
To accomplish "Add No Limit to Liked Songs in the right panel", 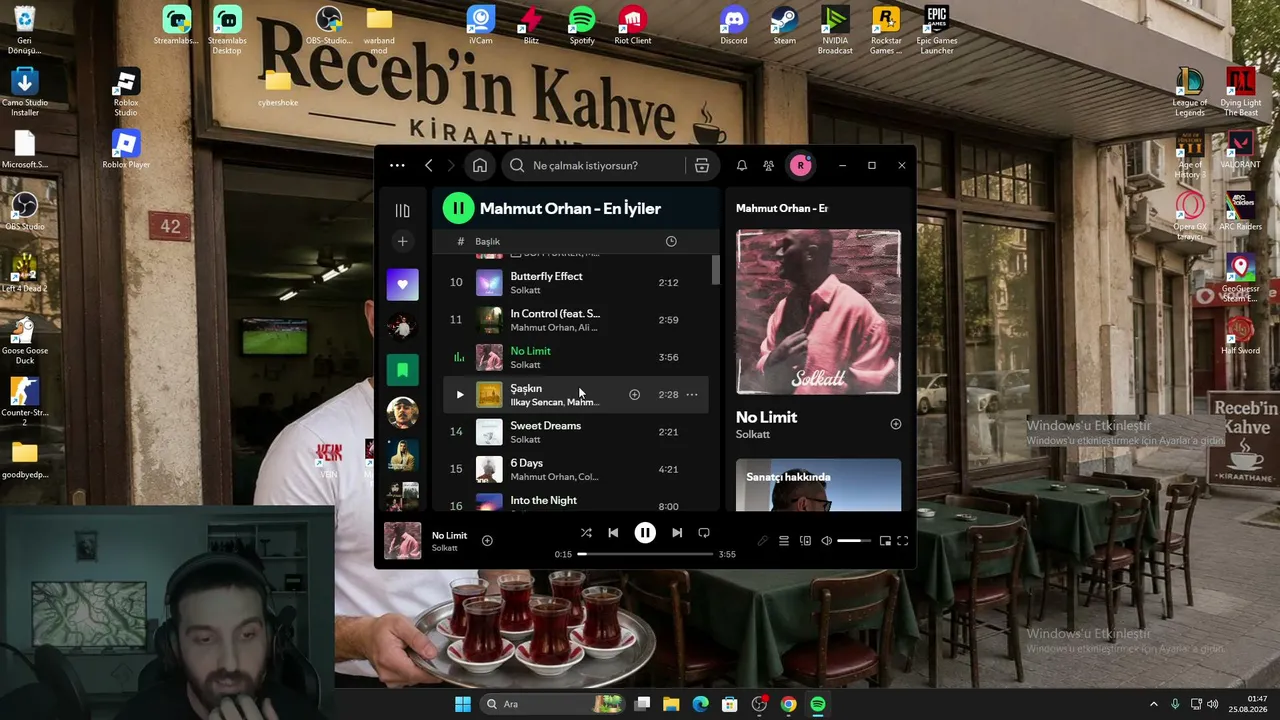I will [895, 424].
